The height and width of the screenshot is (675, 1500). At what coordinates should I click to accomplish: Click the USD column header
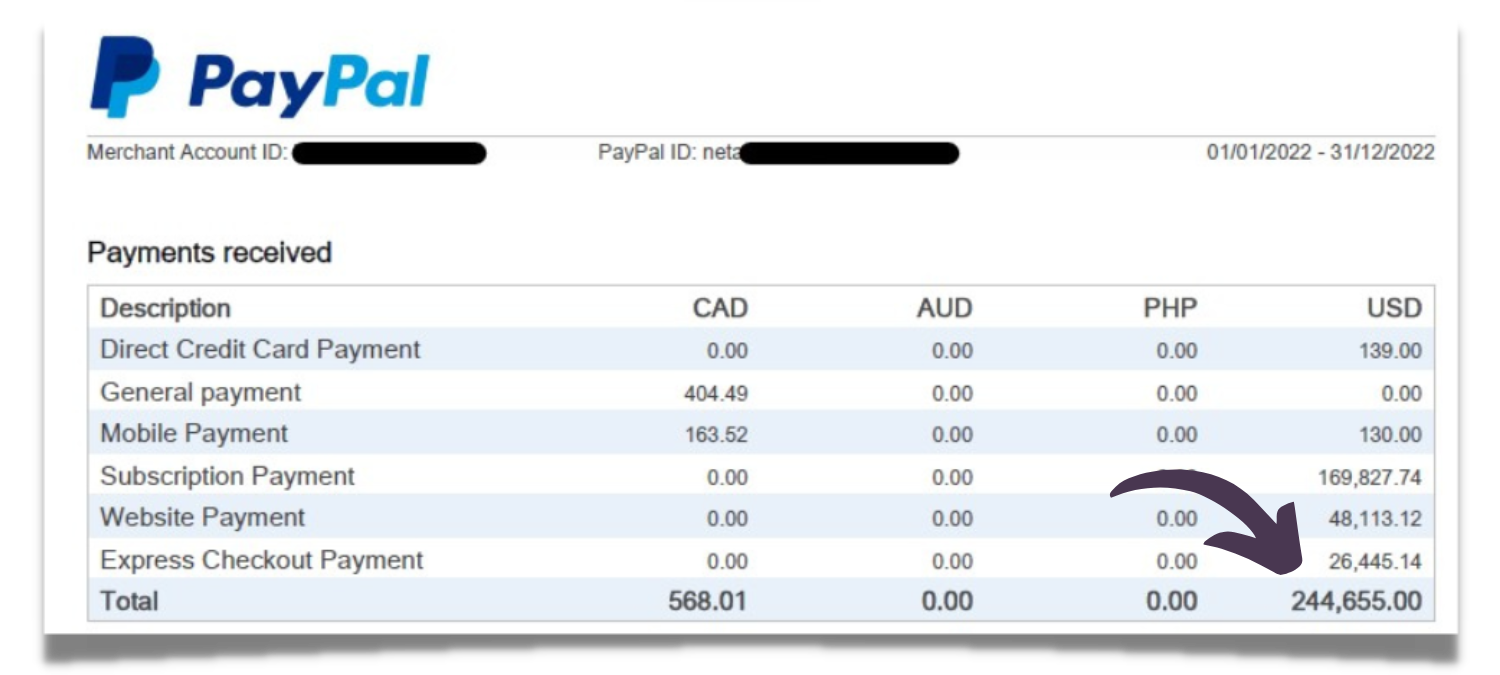[1394, 308]
